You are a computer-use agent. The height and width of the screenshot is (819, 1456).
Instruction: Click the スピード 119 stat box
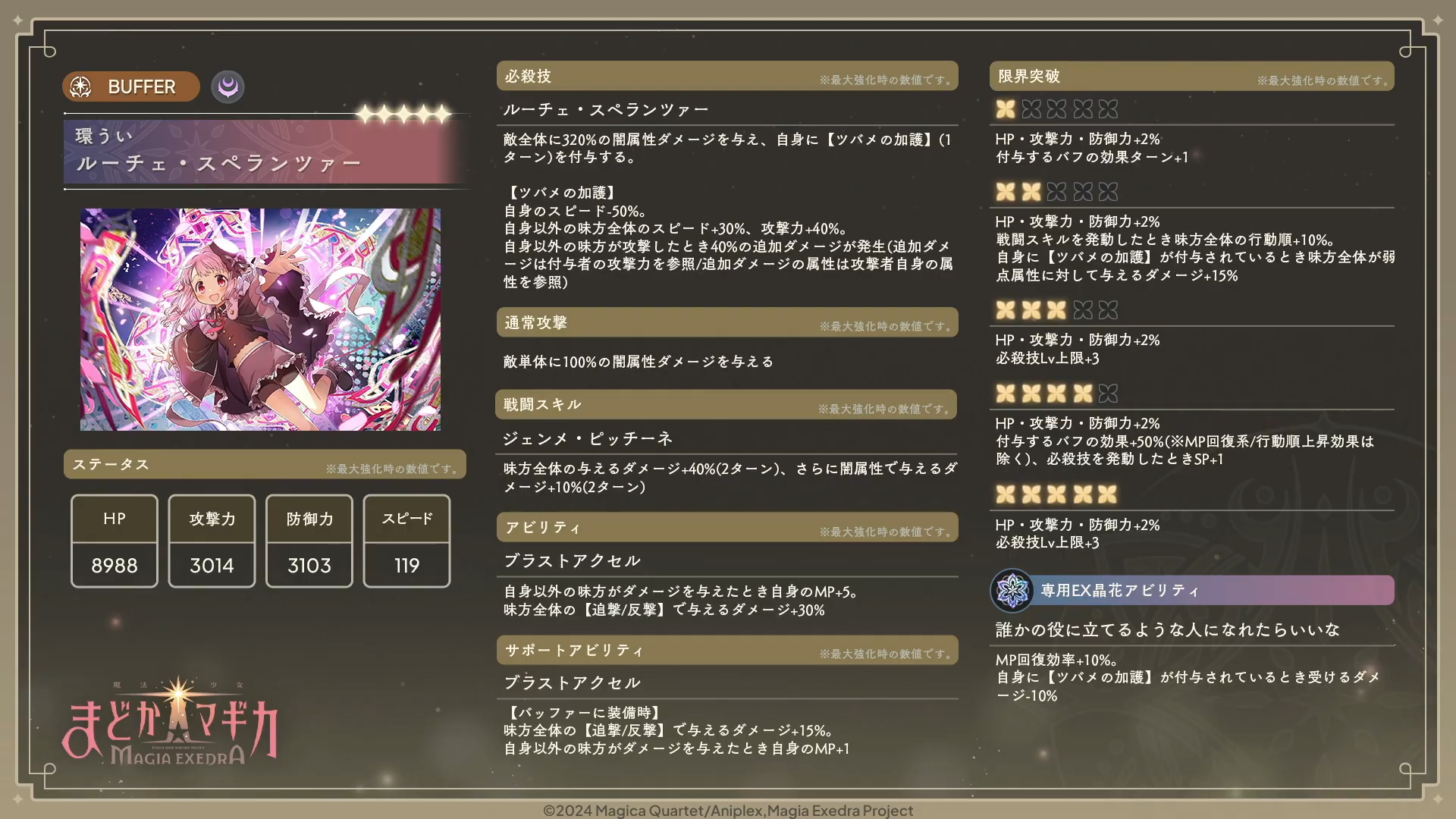point(406,541)
